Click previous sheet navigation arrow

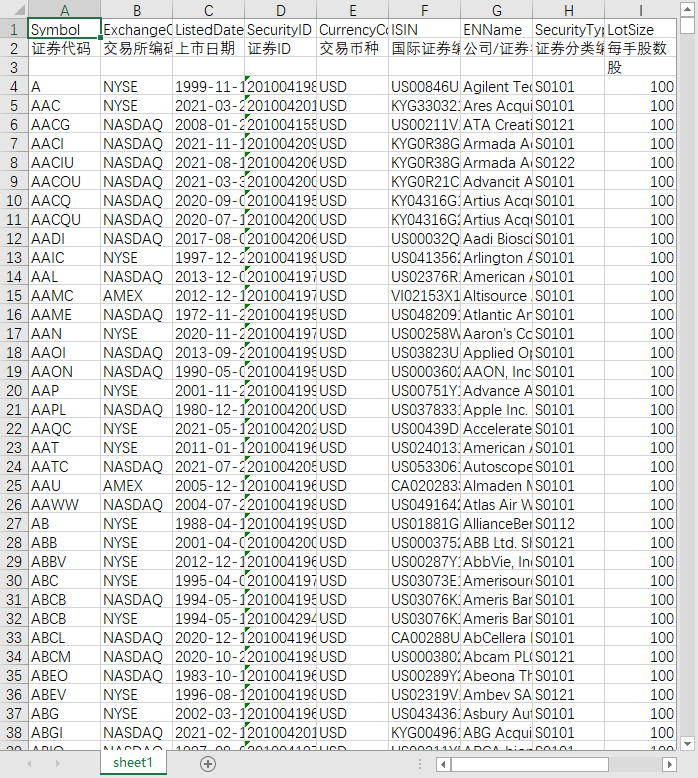[29, 764]
